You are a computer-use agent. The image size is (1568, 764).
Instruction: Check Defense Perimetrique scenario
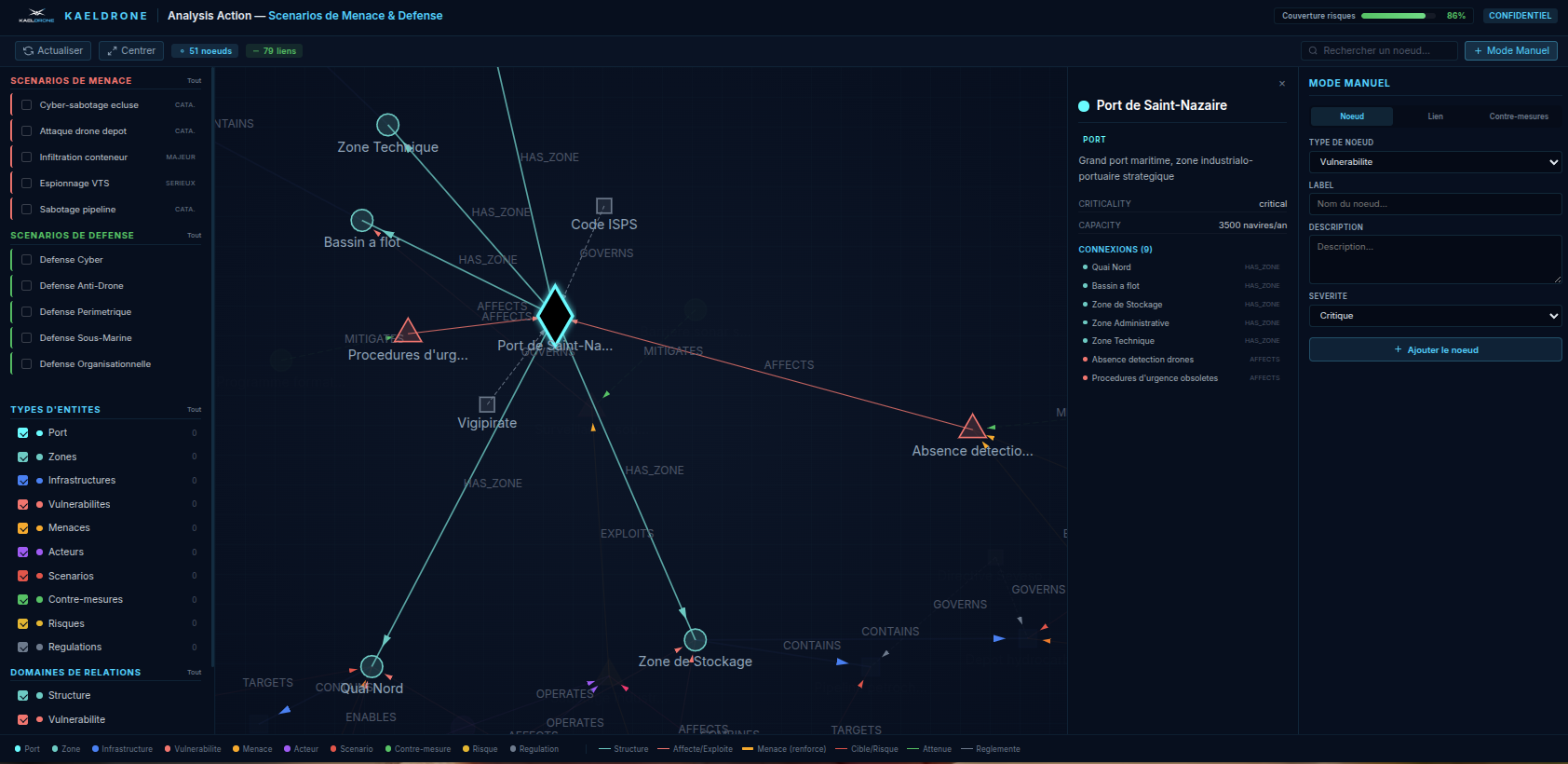27,312
